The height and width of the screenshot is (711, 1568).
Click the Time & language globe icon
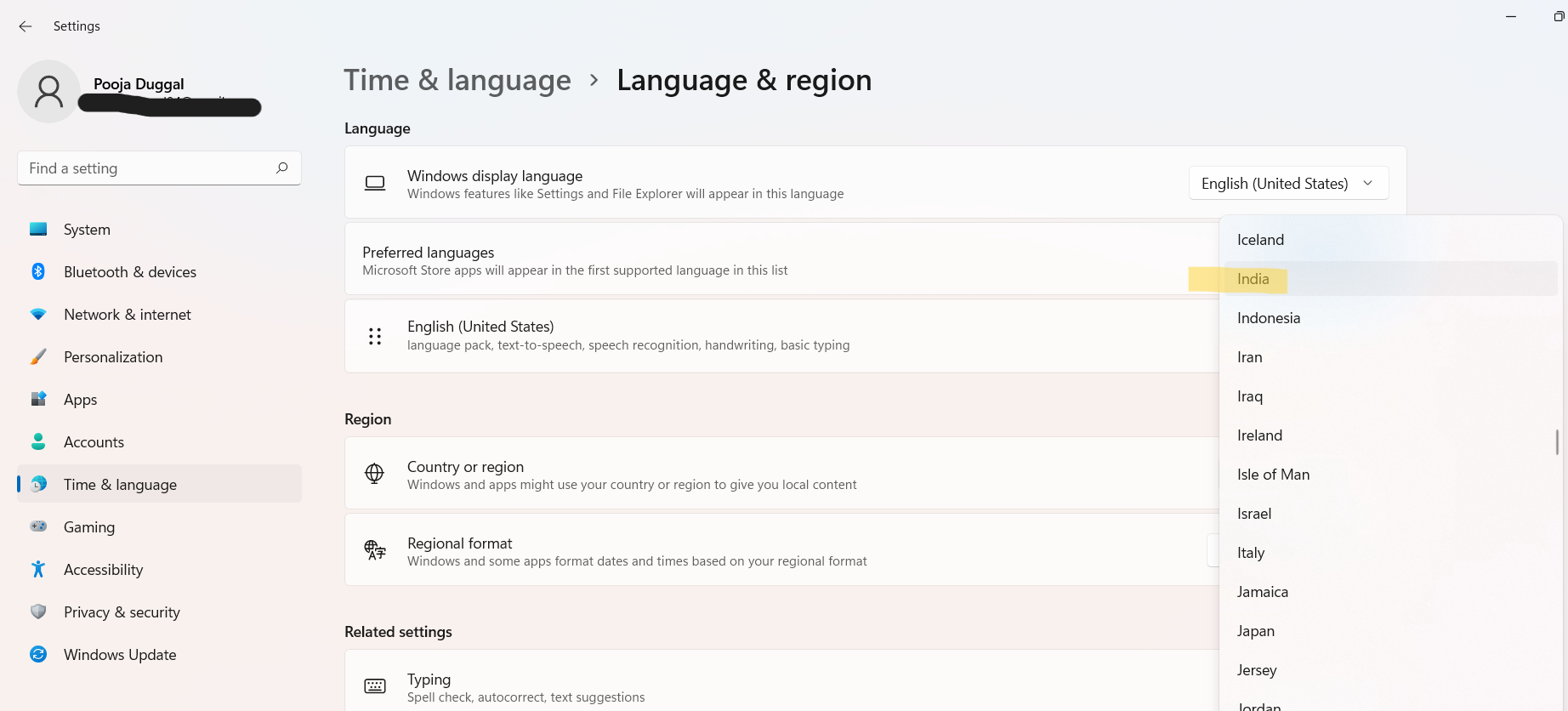point(38,484)
